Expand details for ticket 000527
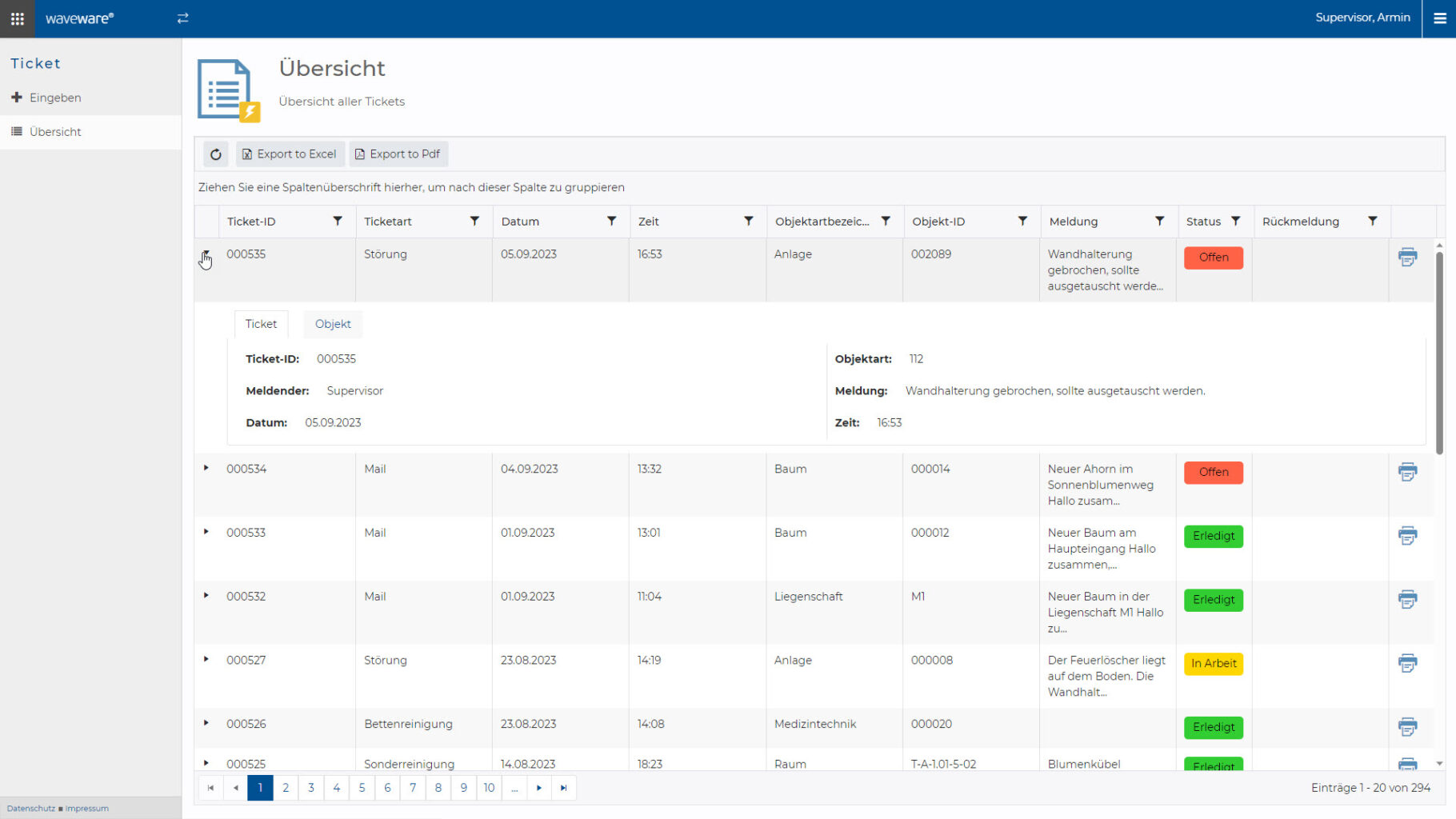The width and height of the screenshot is (1456, 819). coord(206,659)
